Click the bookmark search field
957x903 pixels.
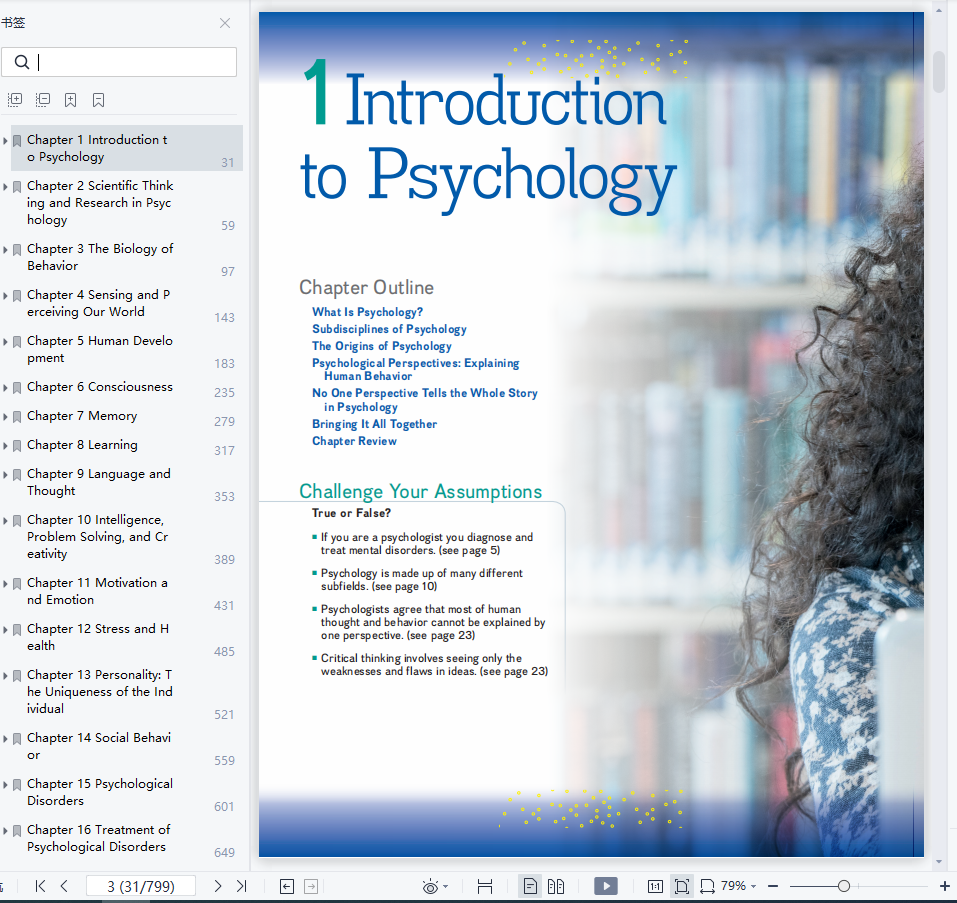119,62
